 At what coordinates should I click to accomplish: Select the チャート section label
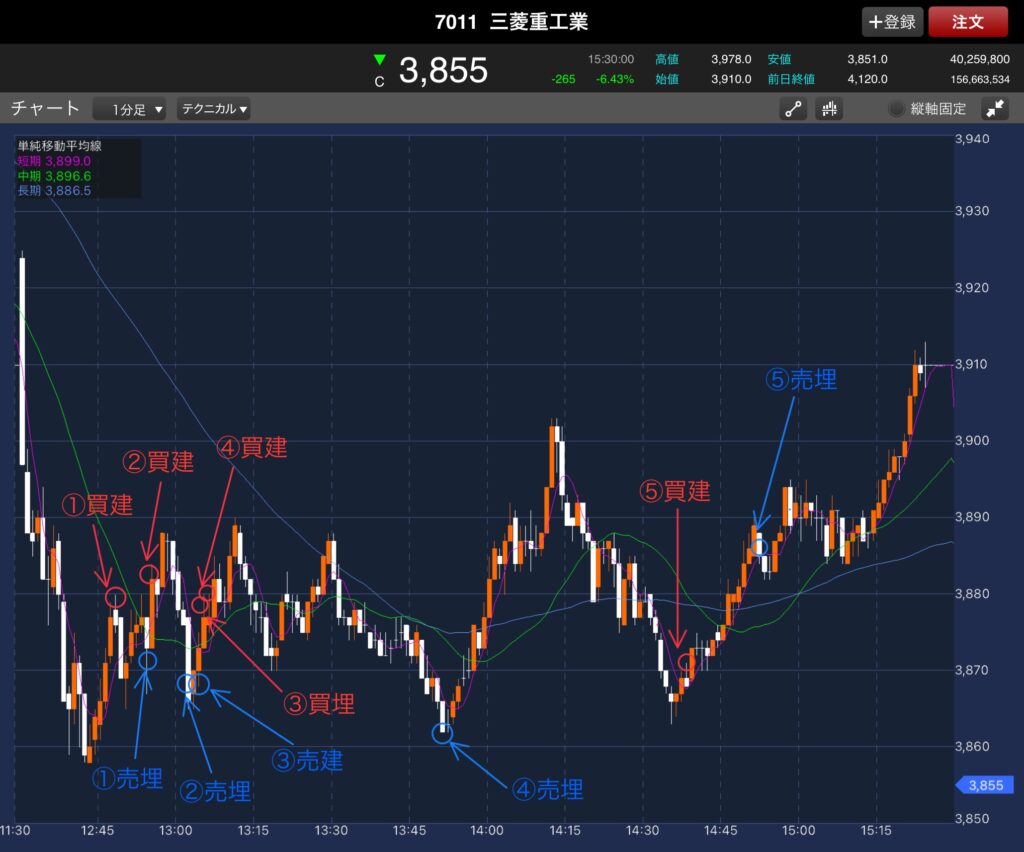pos(45,108)
